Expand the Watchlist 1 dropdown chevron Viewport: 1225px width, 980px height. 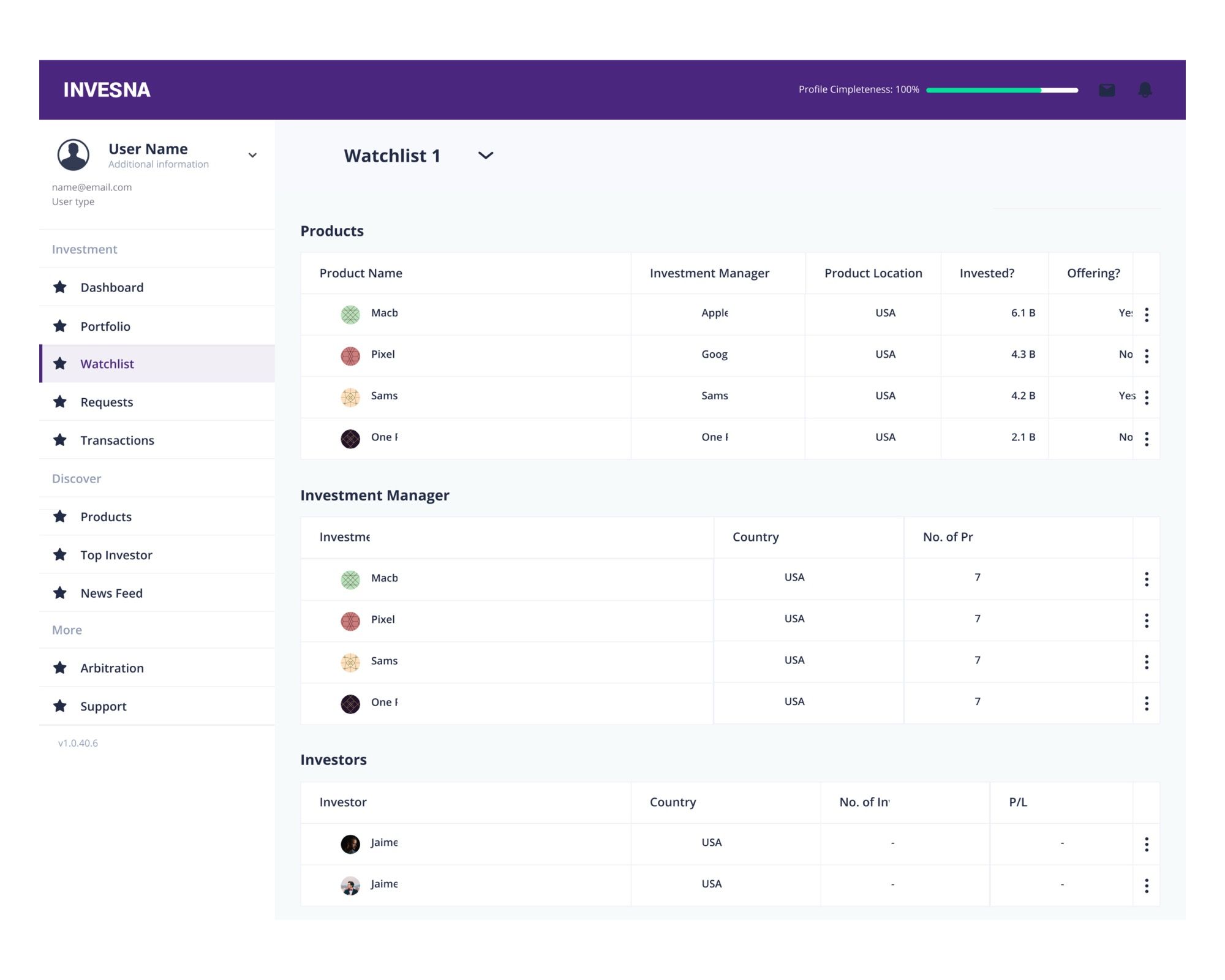click(486, 156)
